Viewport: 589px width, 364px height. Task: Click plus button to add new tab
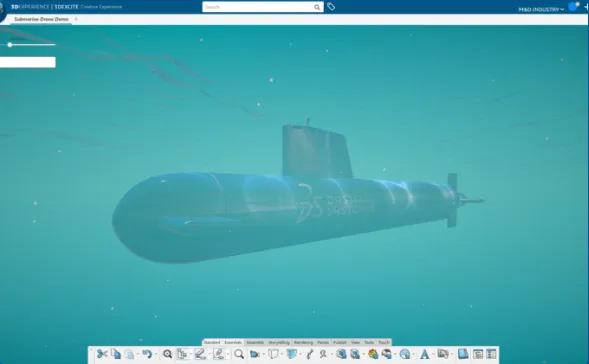[x=76, y=19]
